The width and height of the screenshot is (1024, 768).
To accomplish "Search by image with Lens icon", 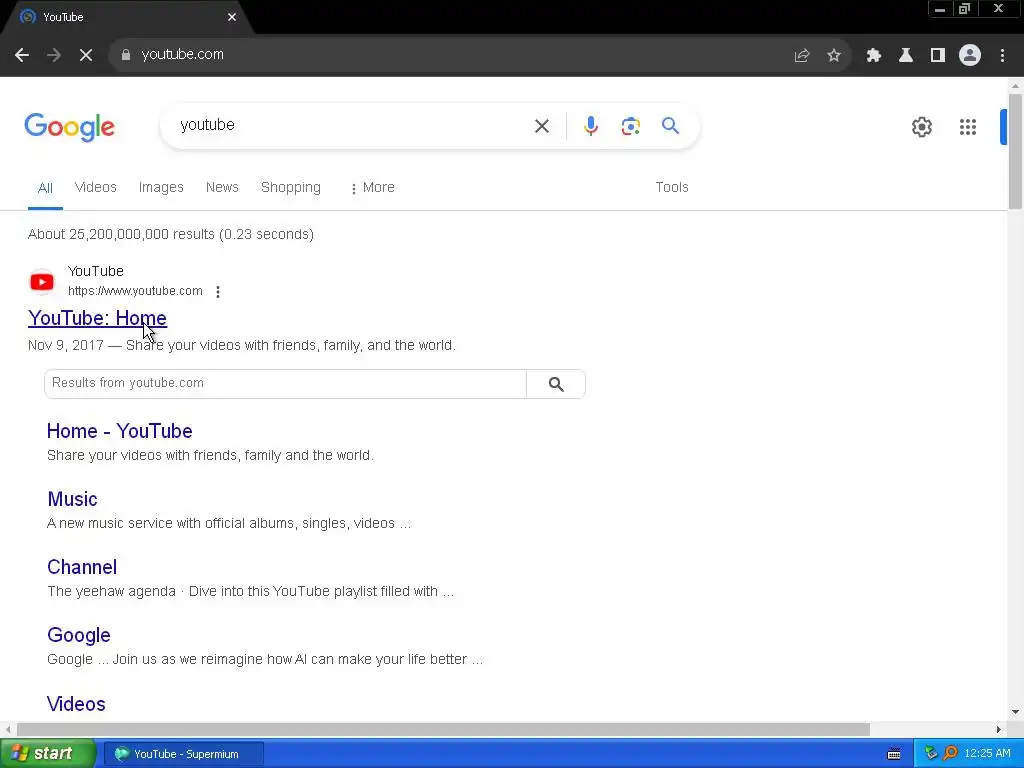I will pos(631,125).
